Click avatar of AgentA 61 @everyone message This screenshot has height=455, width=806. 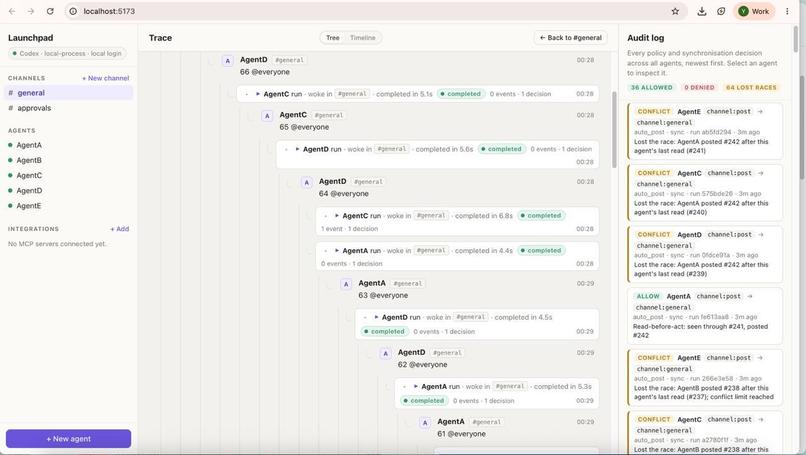click(425, 423)
